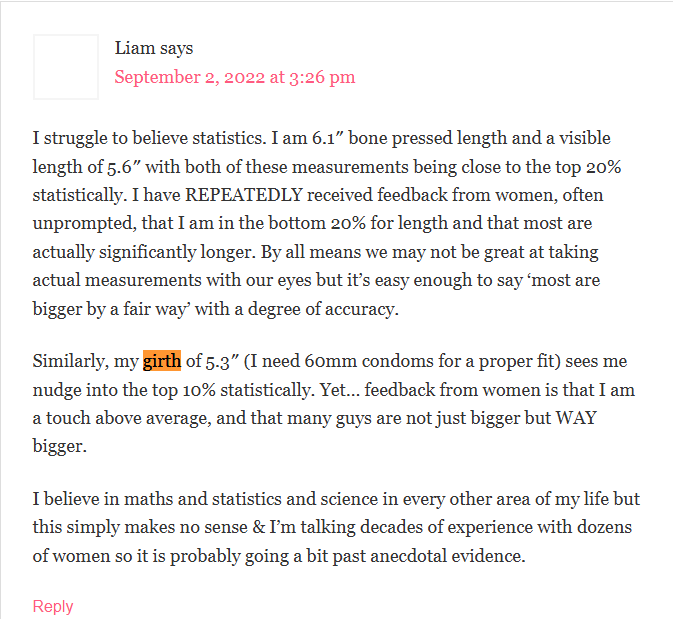The image size is (673, 619).
Task: Click the blank avatar placeholder beside Liam
Action: (x=66, y=67)
